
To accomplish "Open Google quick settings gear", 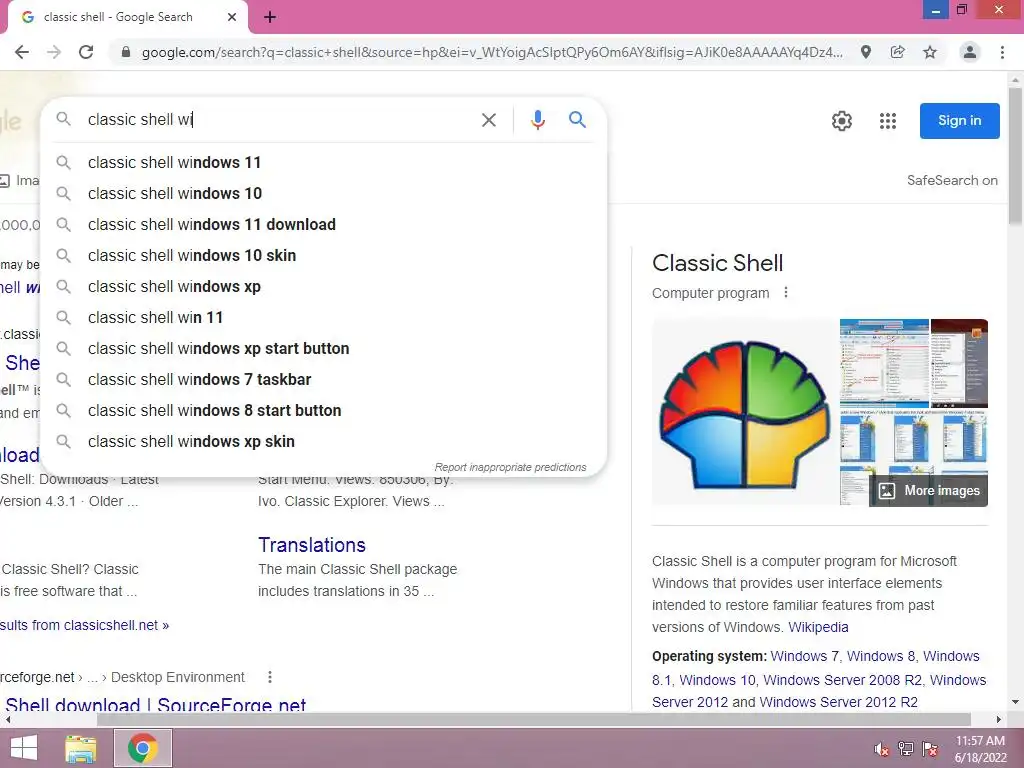I will (842, 121).
